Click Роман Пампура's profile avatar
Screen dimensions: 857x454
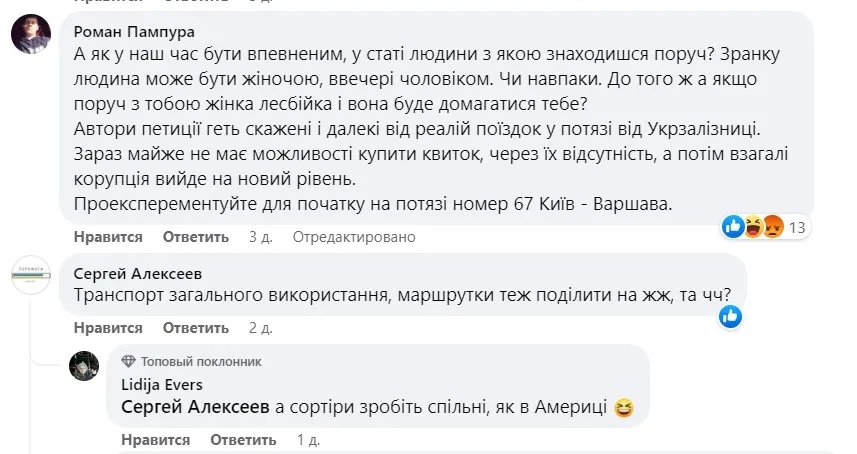click(x=31, y=36)
